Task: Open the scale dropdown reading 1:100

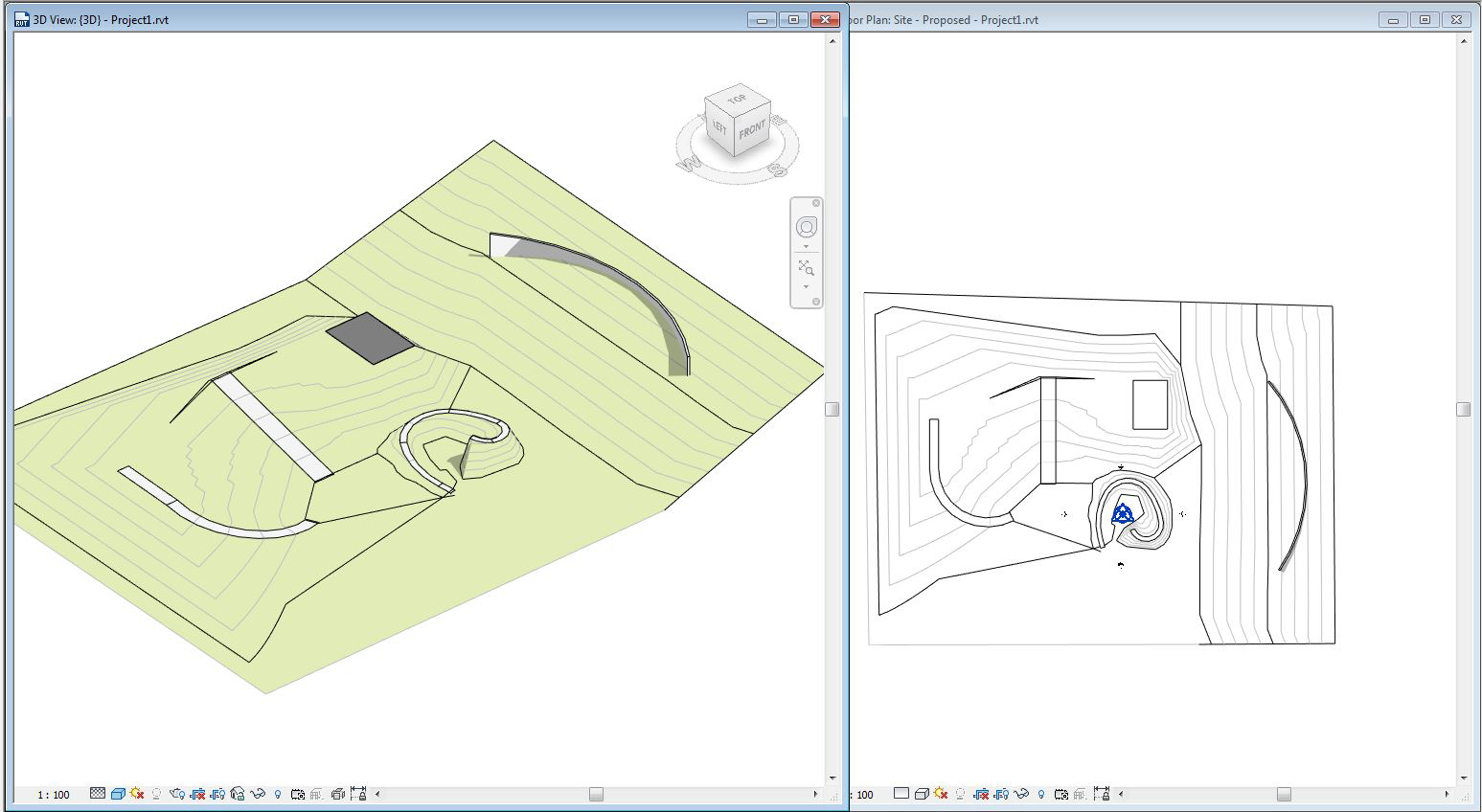Action: [x=54, y=794]
